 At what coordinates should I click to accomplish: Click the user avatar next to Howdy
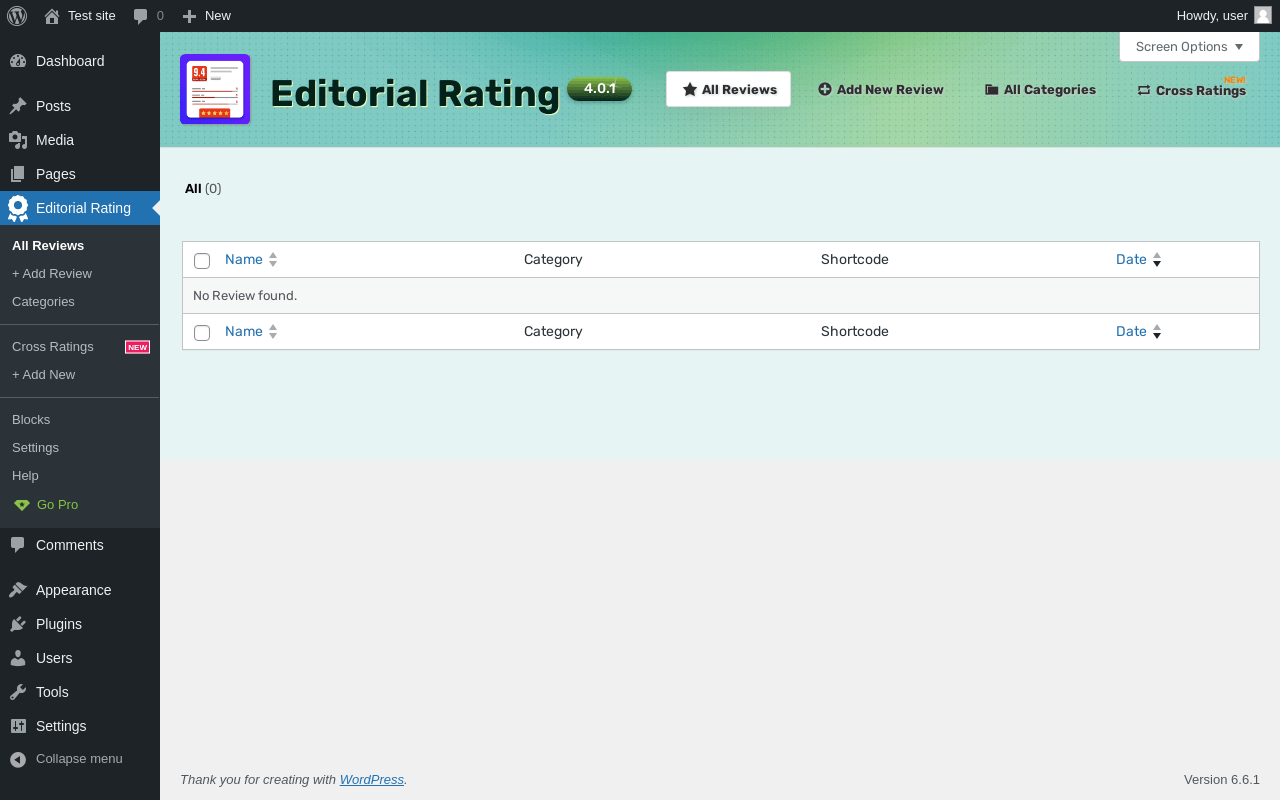pyautogui.click(x=1262, y=15)
